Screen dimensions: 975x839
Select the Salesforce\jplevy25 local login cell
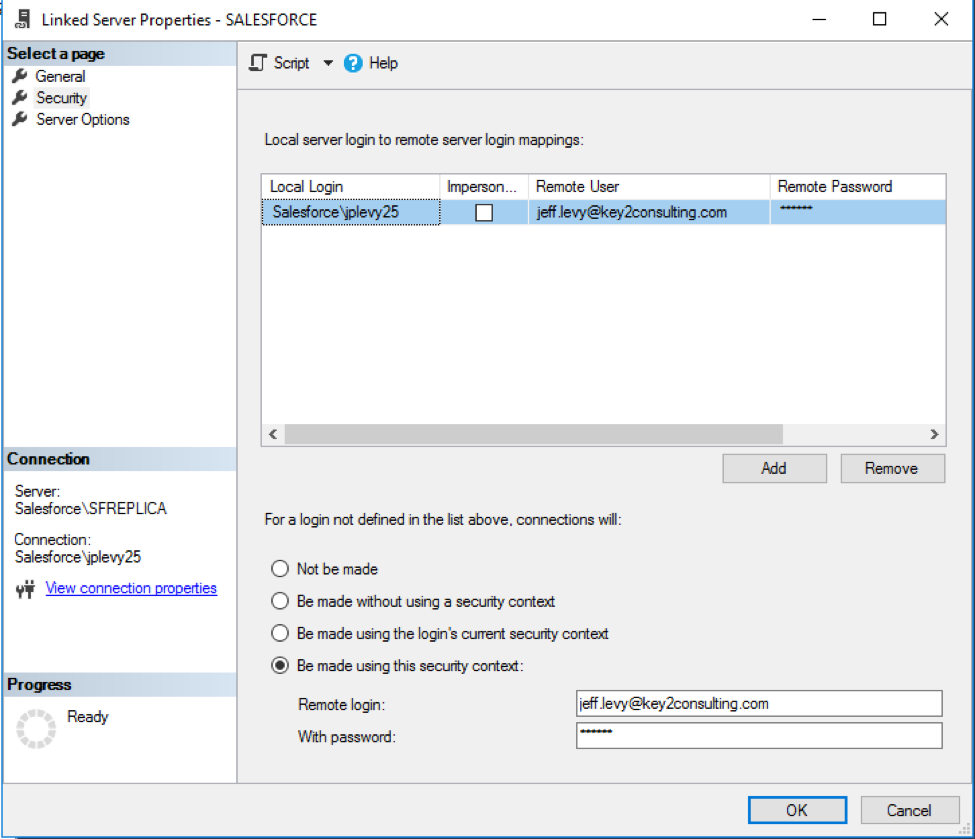[351, 212]
